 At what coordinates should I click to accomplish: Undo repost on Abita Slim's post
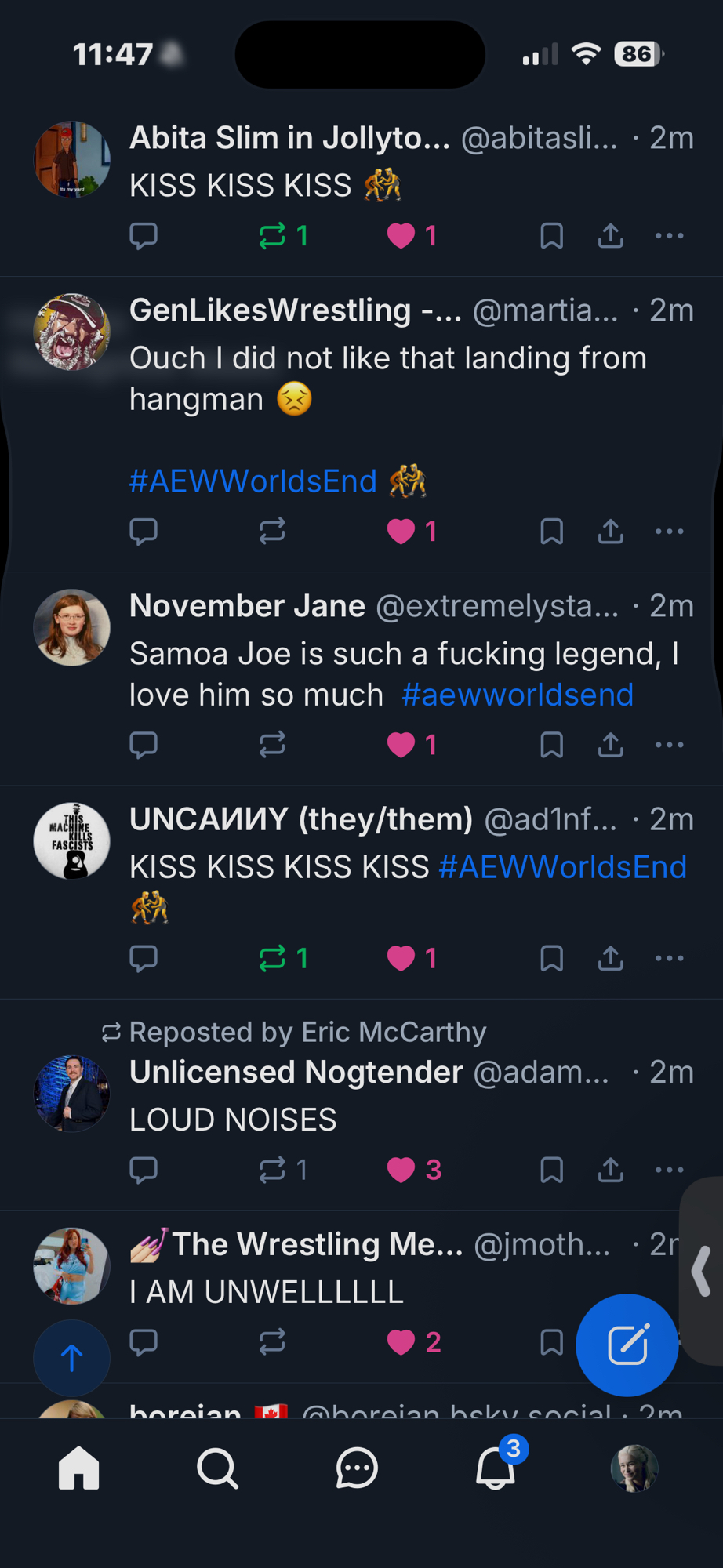[274, 236]
